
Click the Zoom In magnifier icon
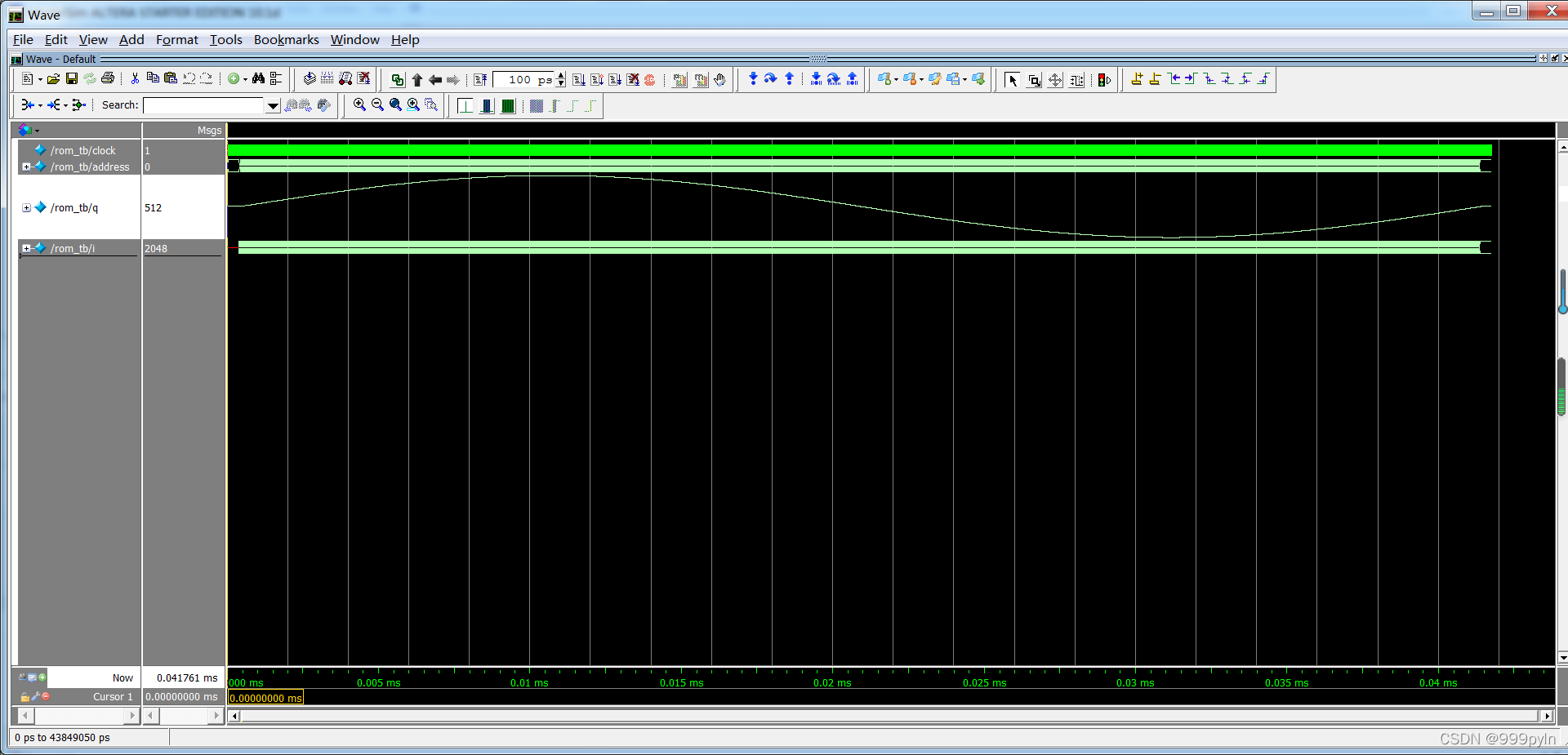point(359,104)
